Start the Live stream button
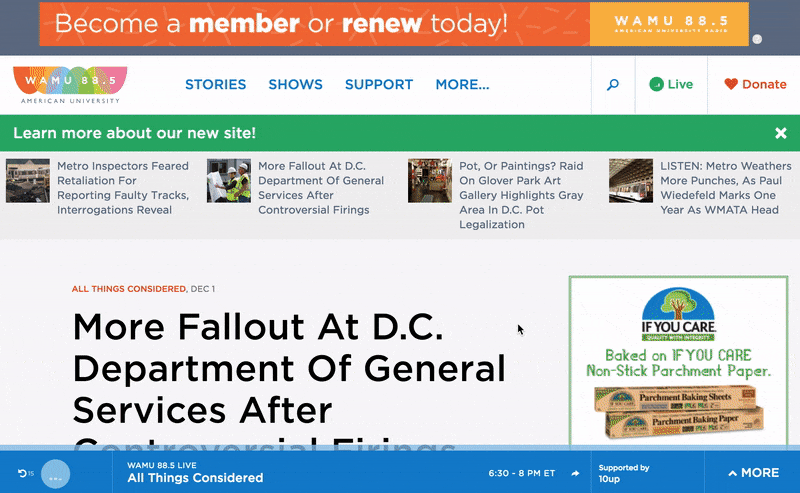The image size is (800, 493). click(x=670, y=85)
